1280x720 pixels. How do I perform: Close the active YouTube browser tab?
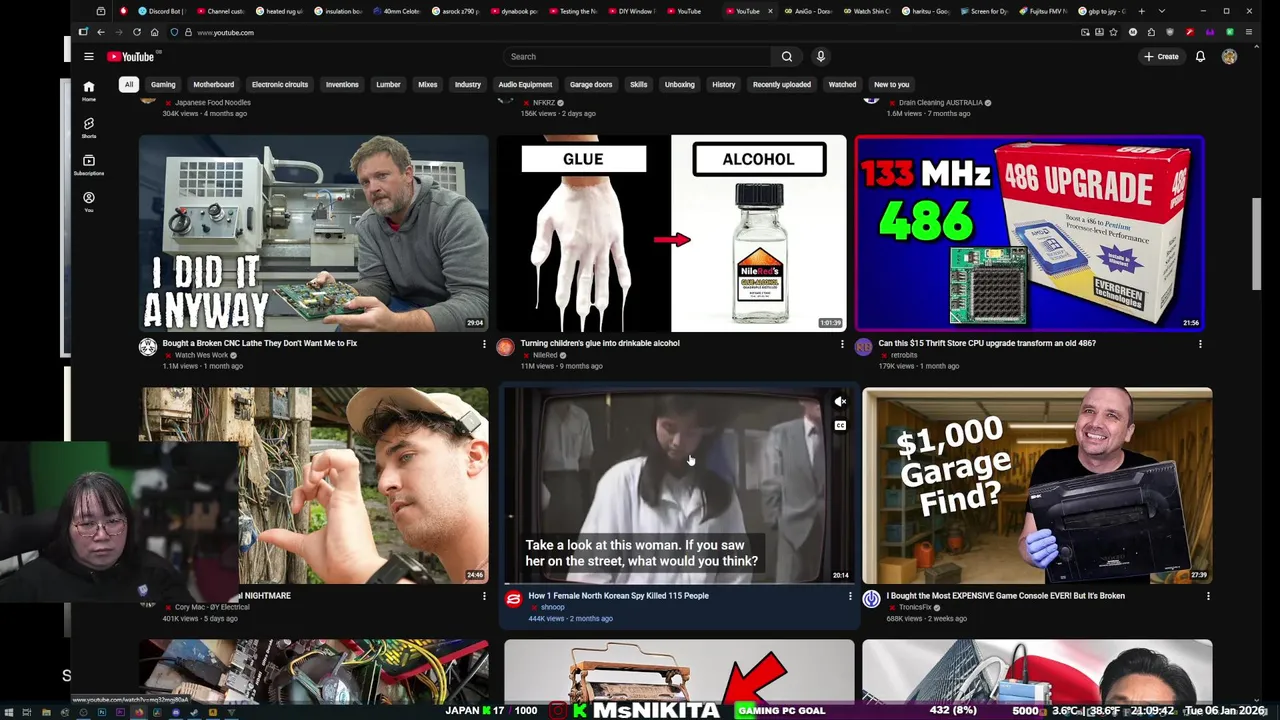click(770, 11)
